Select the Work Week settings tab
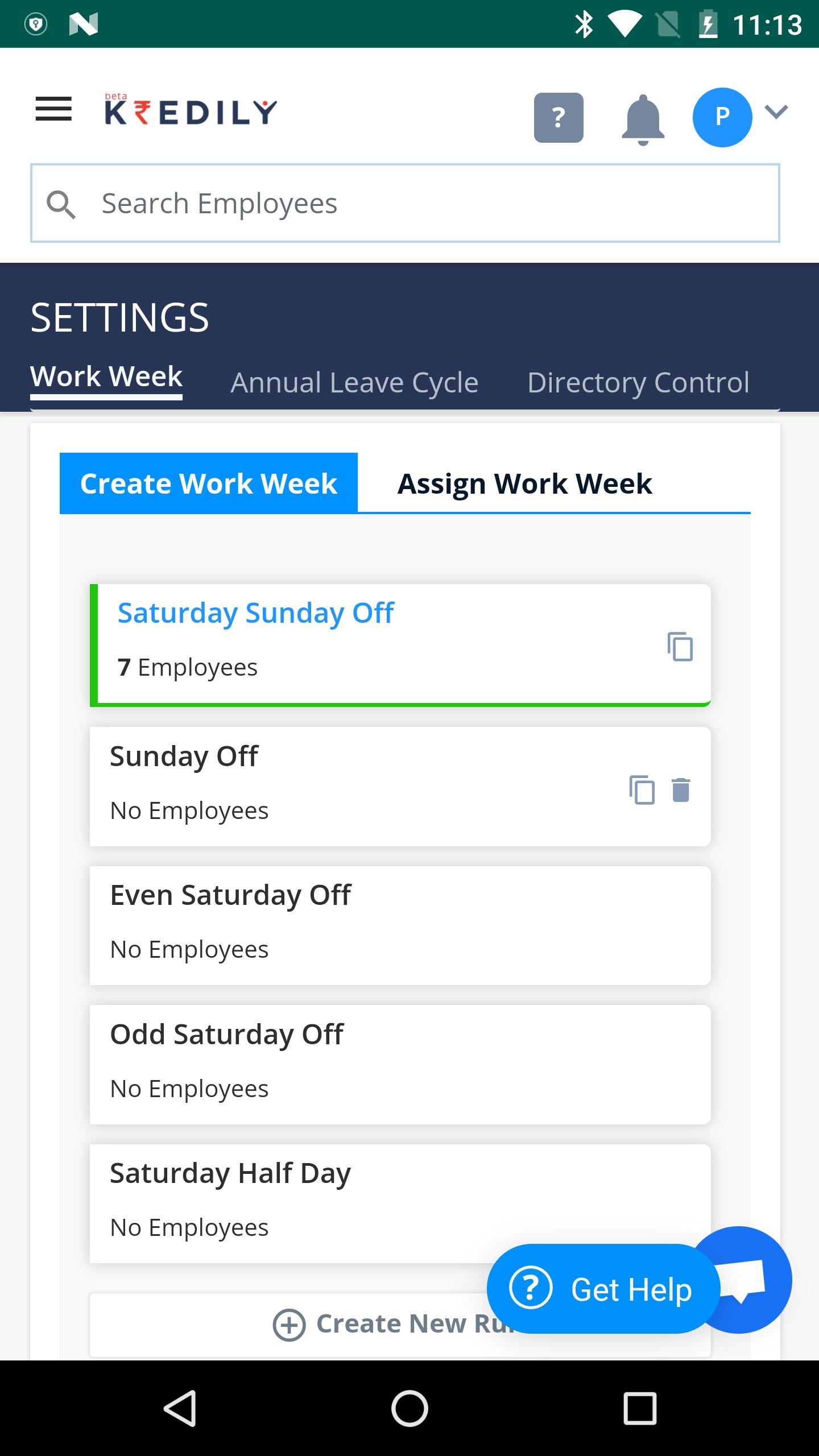This screenshot has height=1456, width=819. coord(106,378)
